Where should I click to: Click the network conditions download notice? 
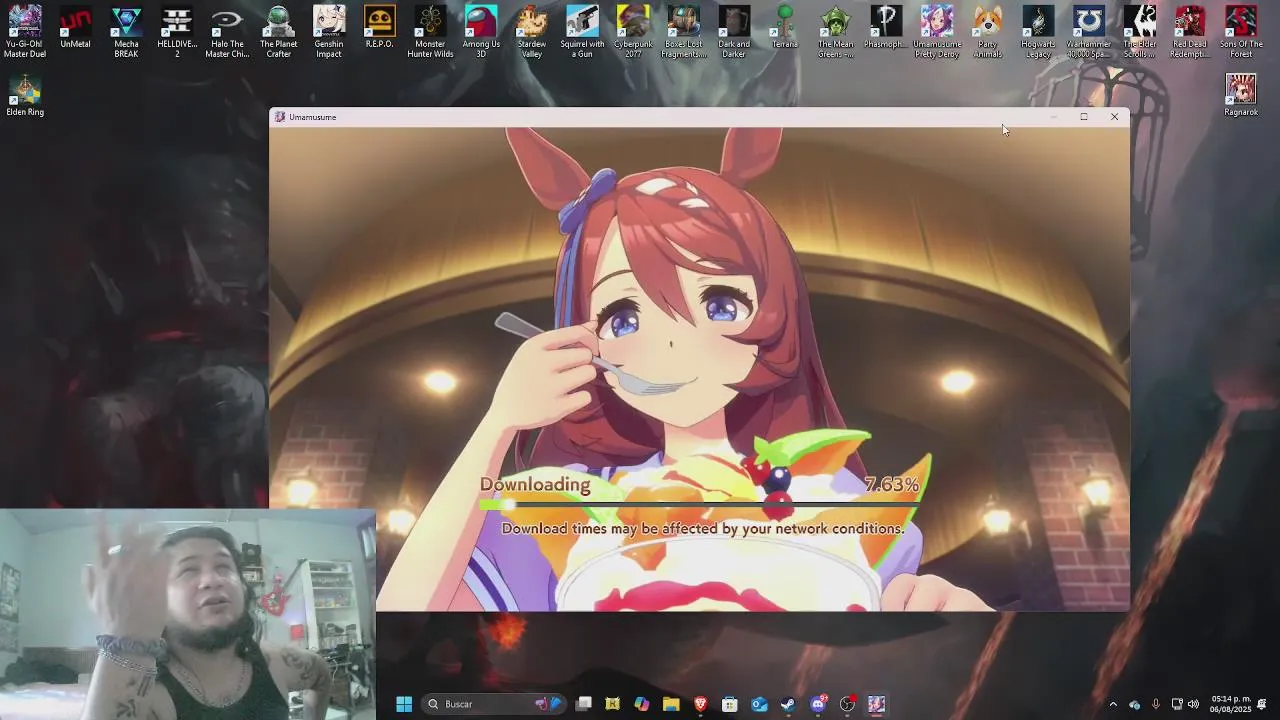[702, 529]
